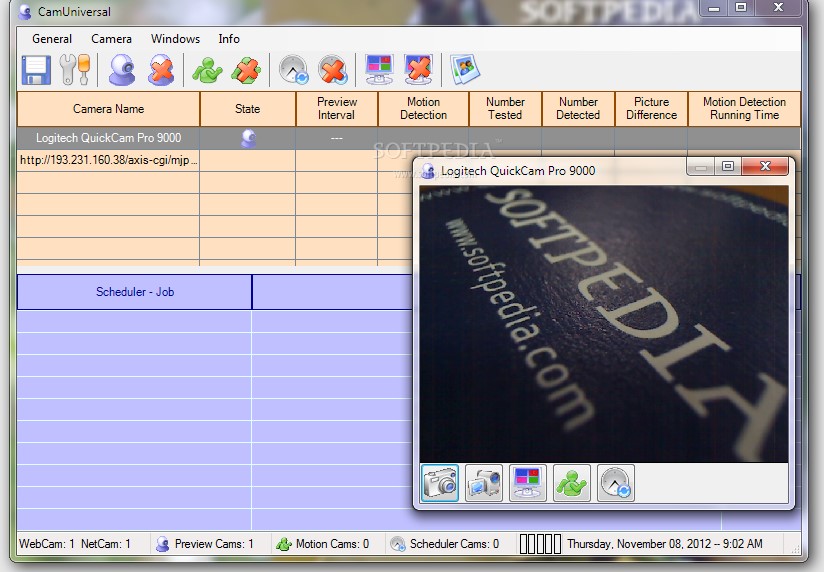Start motion detection with green figure icon
This screenshot has height=572, width=824.
click(x=207, y=70)
